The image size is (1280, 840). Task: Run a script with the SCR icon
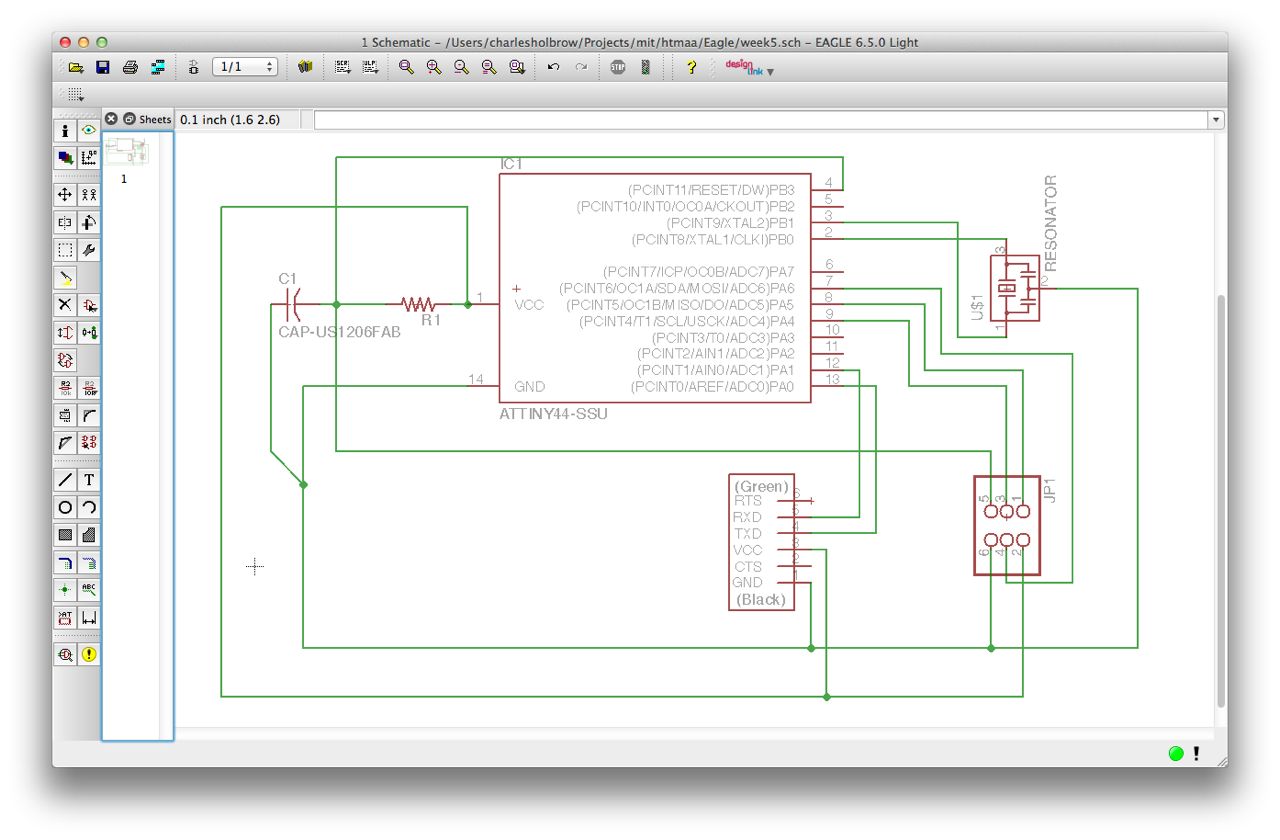(x=342, y=67)
